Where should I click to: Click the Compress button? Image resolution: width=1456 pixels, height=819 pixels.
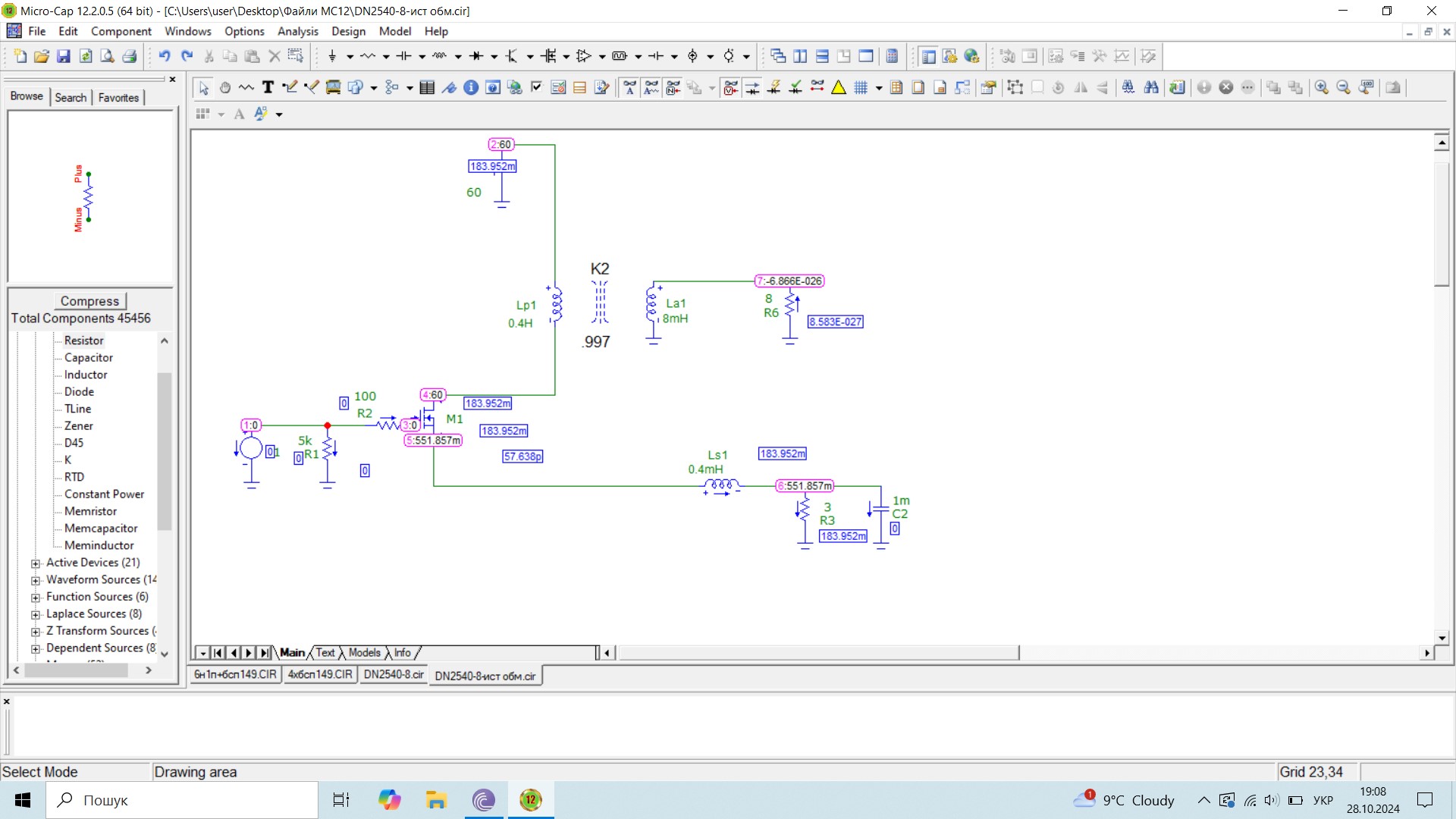point(89,301)
